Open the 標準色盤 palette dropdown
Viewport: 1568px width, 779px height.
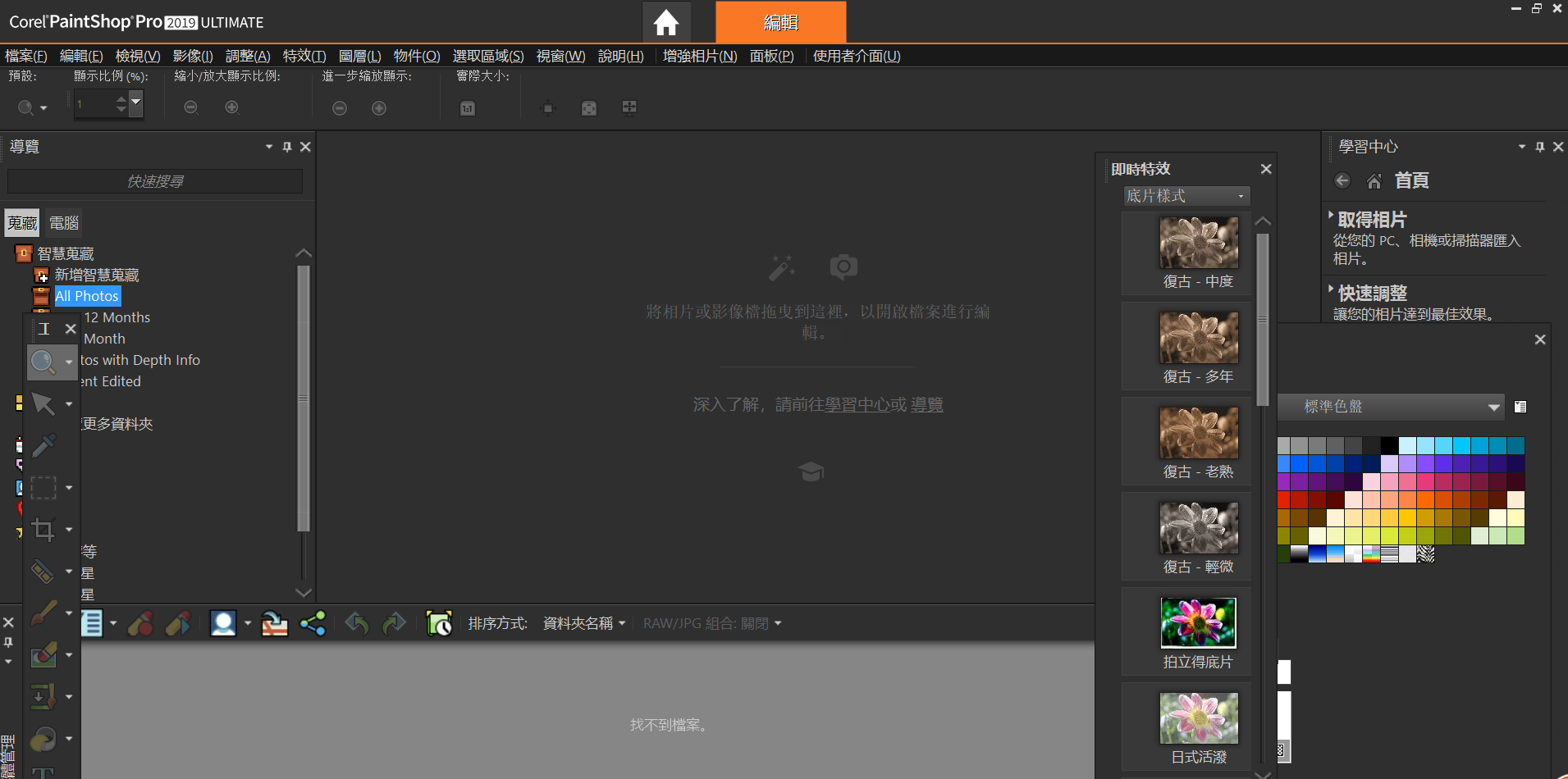(x=1390, y=406)
